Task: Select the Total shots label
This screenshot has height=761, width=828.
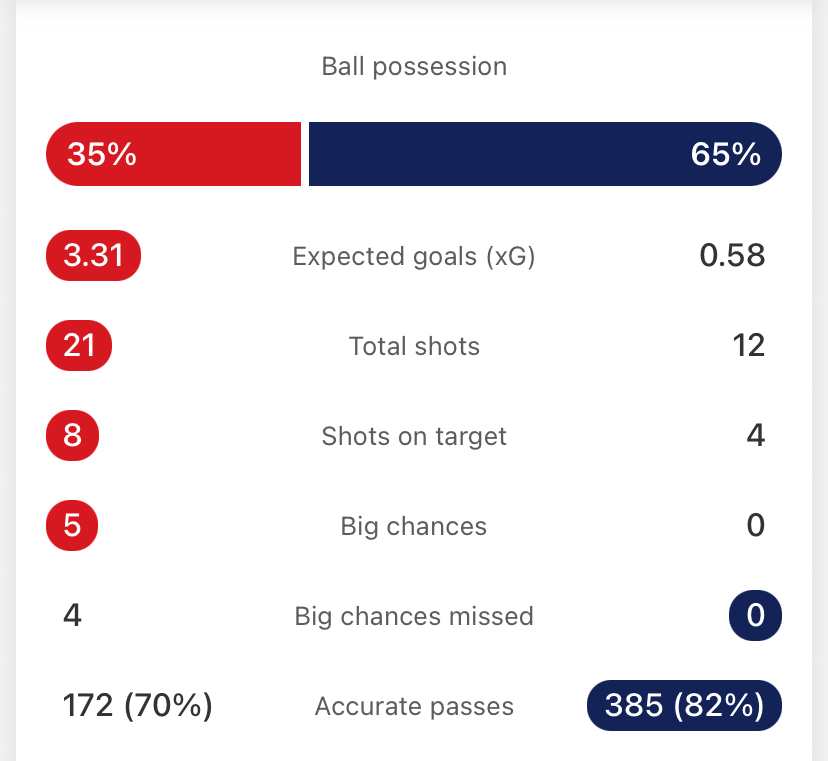Action: click(414, 347)
